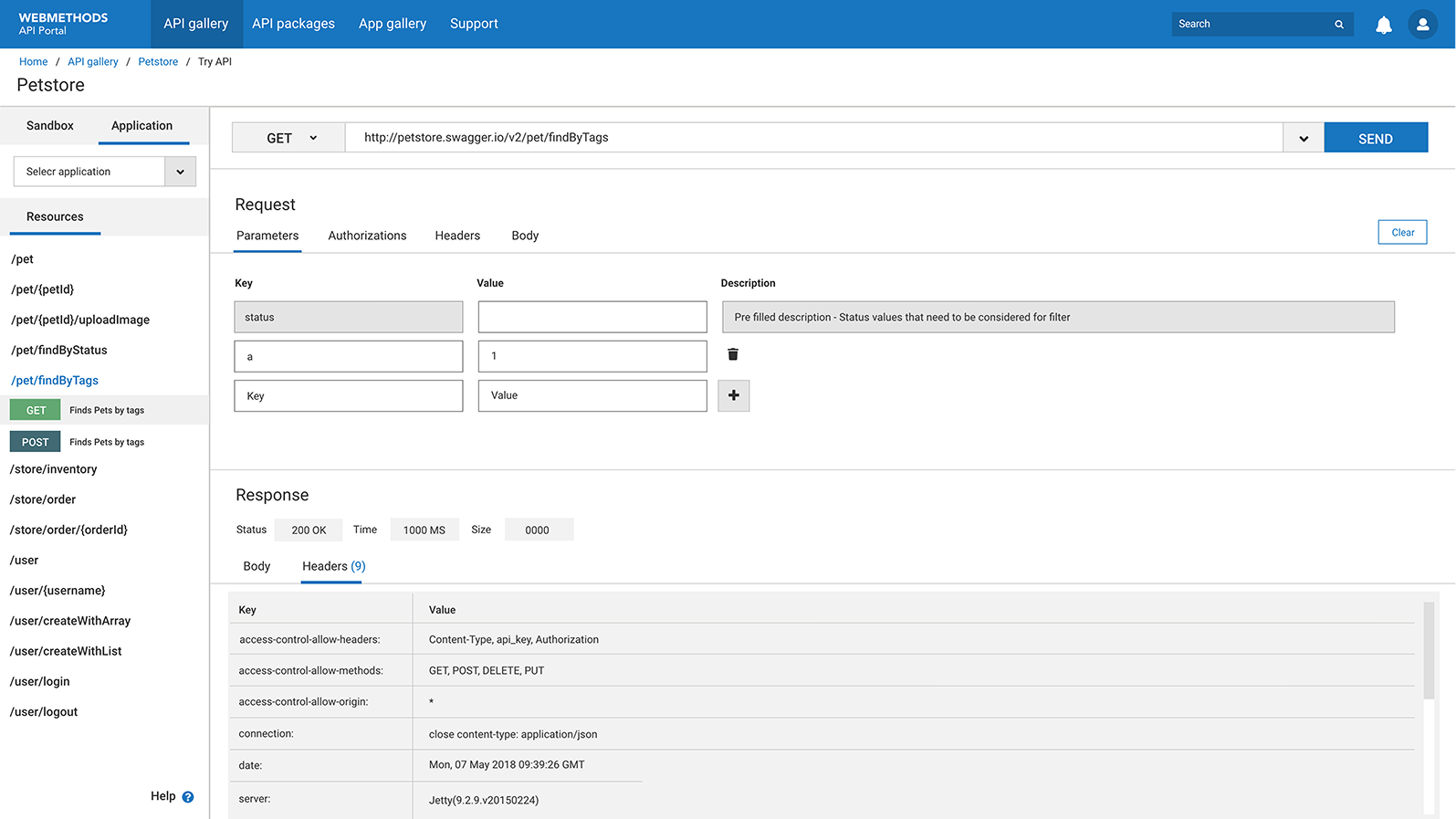1456x819 pixels.
Task: Click the 200 OK status value
Action: pyautogui.click(x=309, y=530)
